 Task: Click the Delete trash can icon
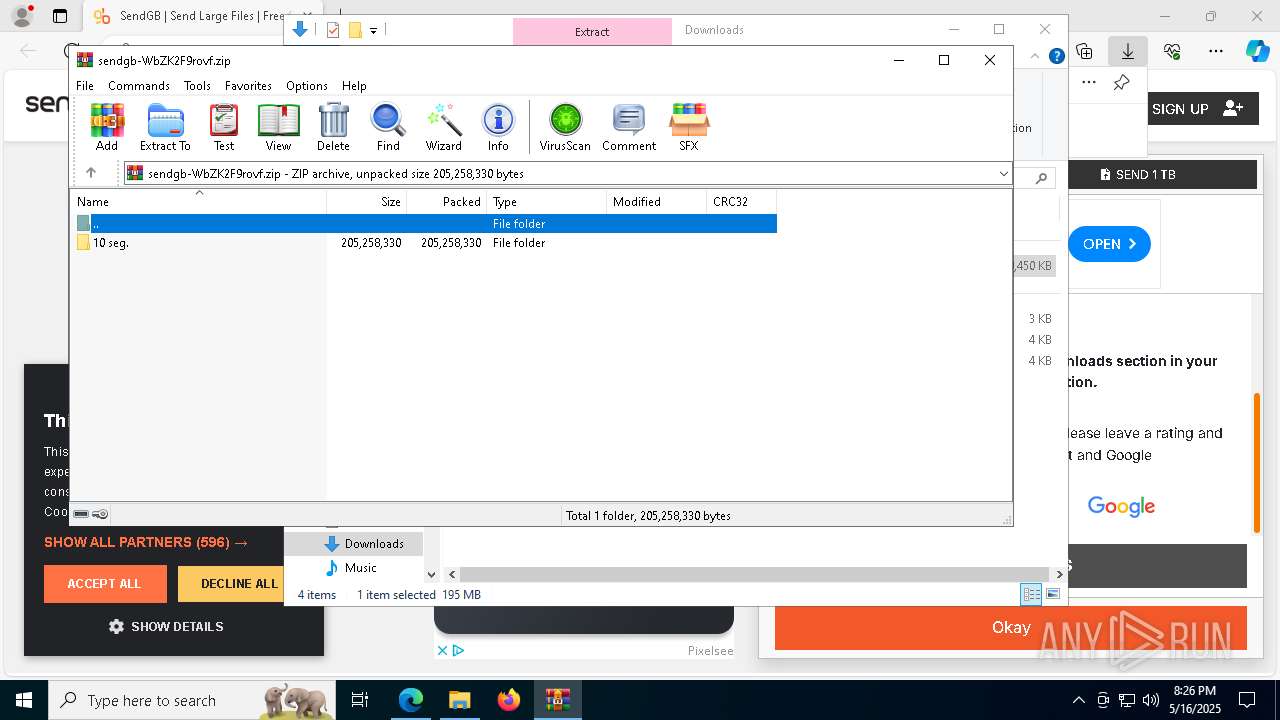tap(333, 127)
